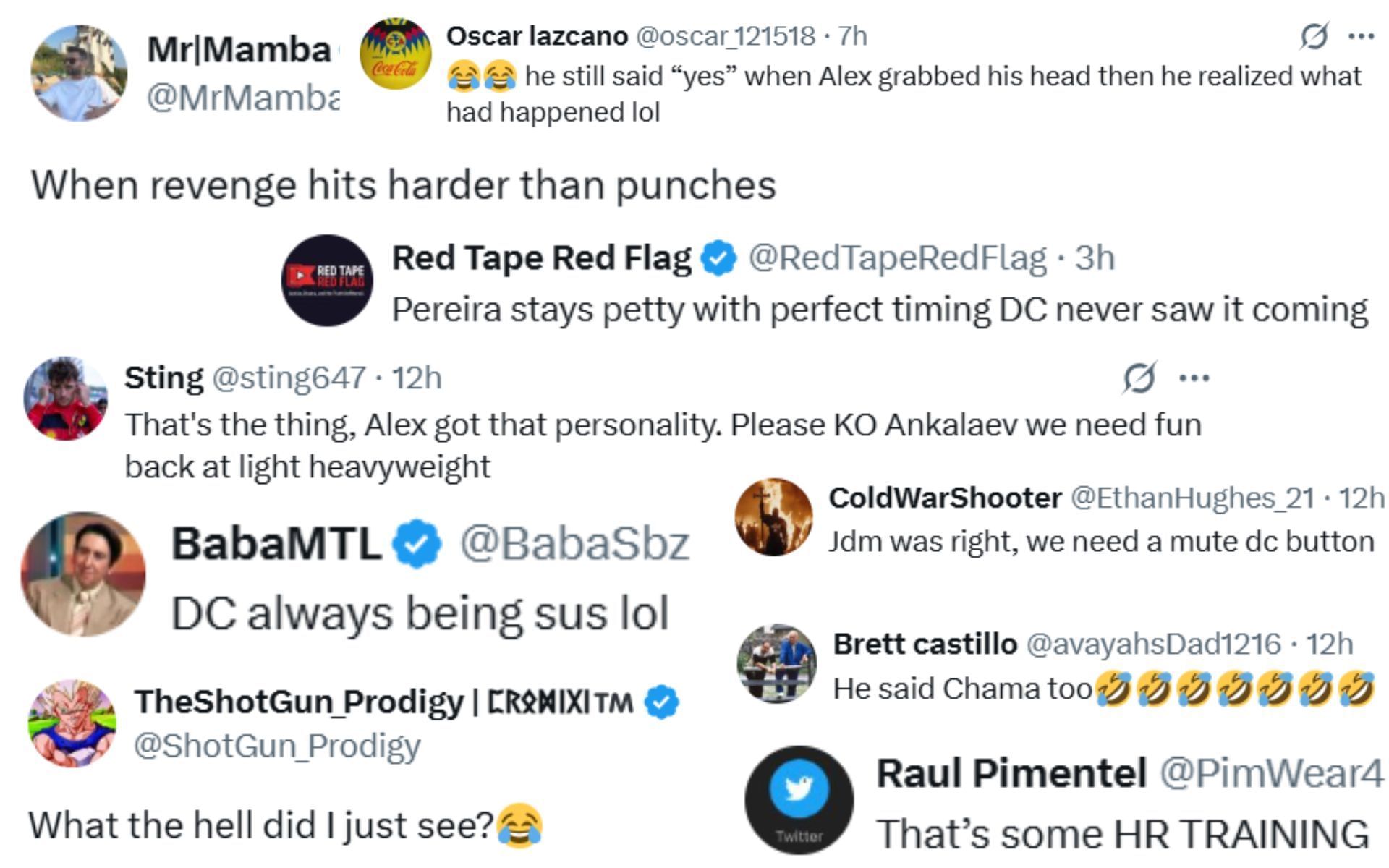
Task: Open Brett castillo's profile name
Action: (x=925, y=644)
